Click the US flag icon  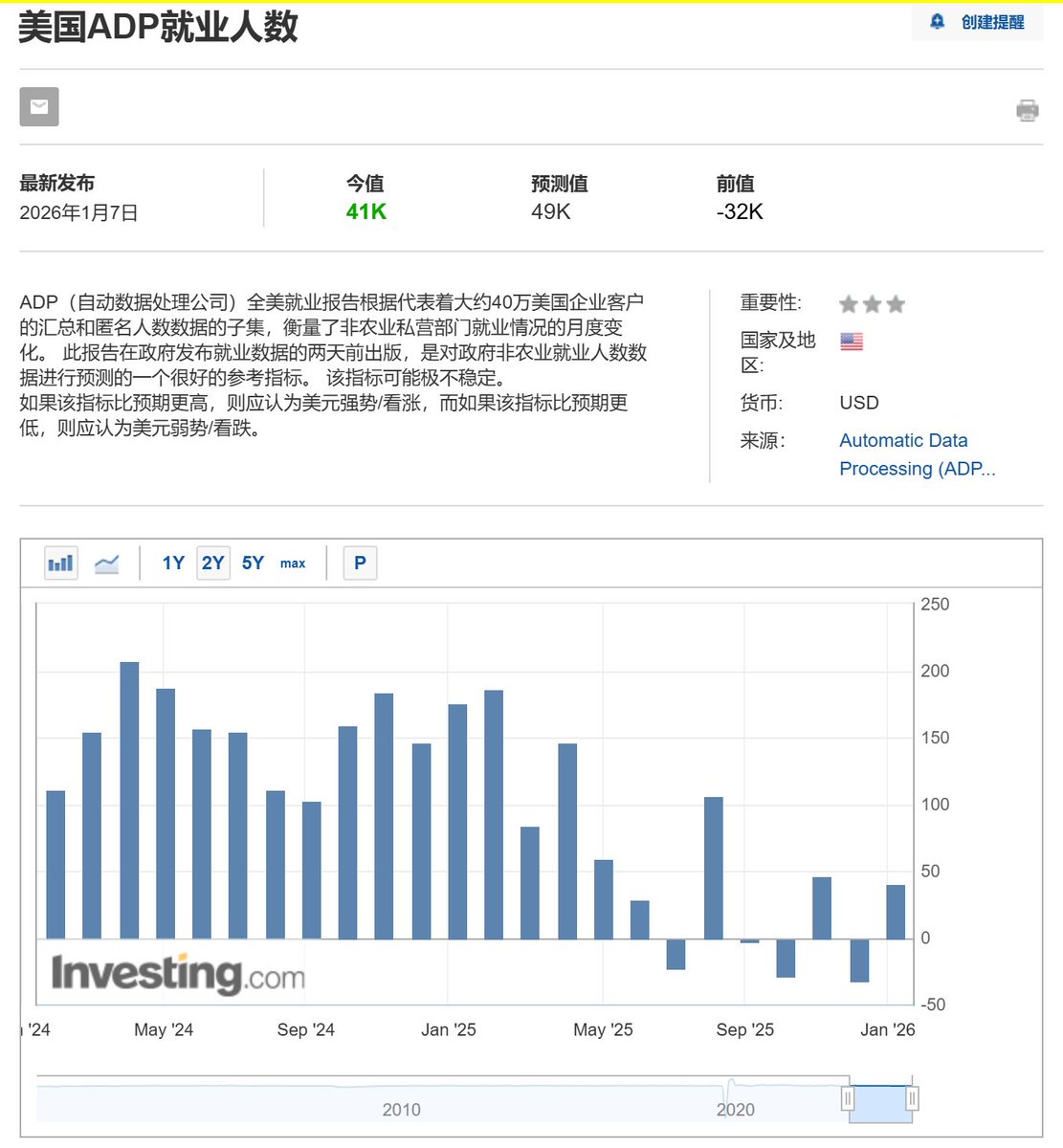[x=851, y=341]
